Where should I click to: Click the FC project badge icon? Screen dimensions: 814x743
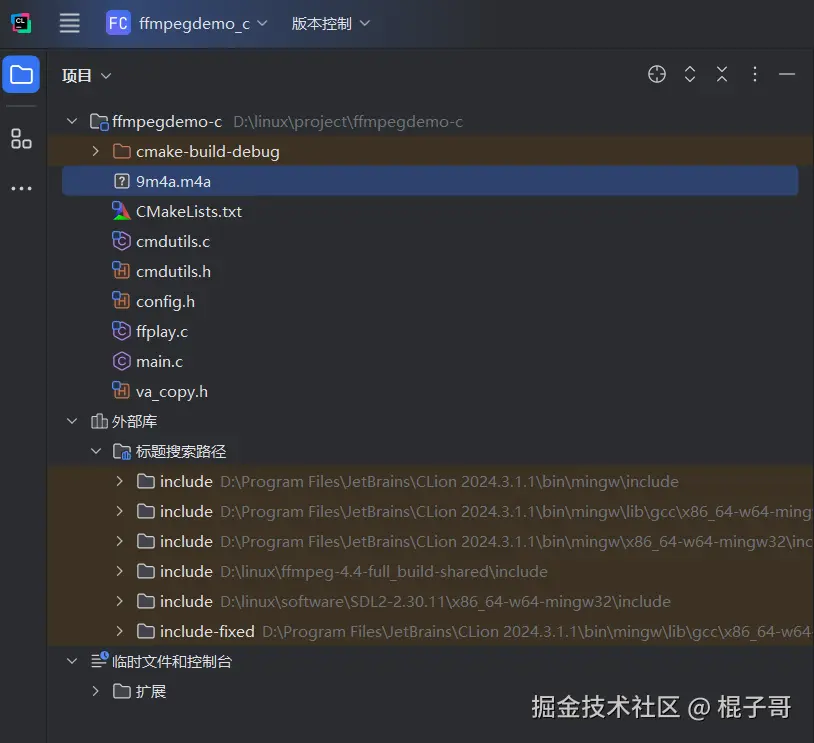(x=118, y=23)
